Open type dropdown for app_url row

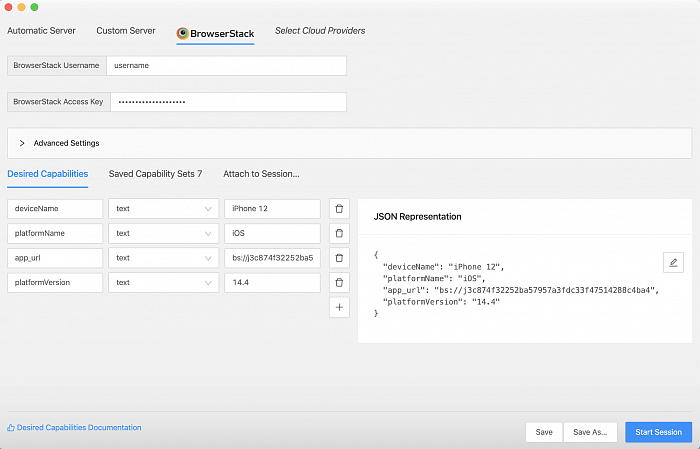(x=163, y=258)
